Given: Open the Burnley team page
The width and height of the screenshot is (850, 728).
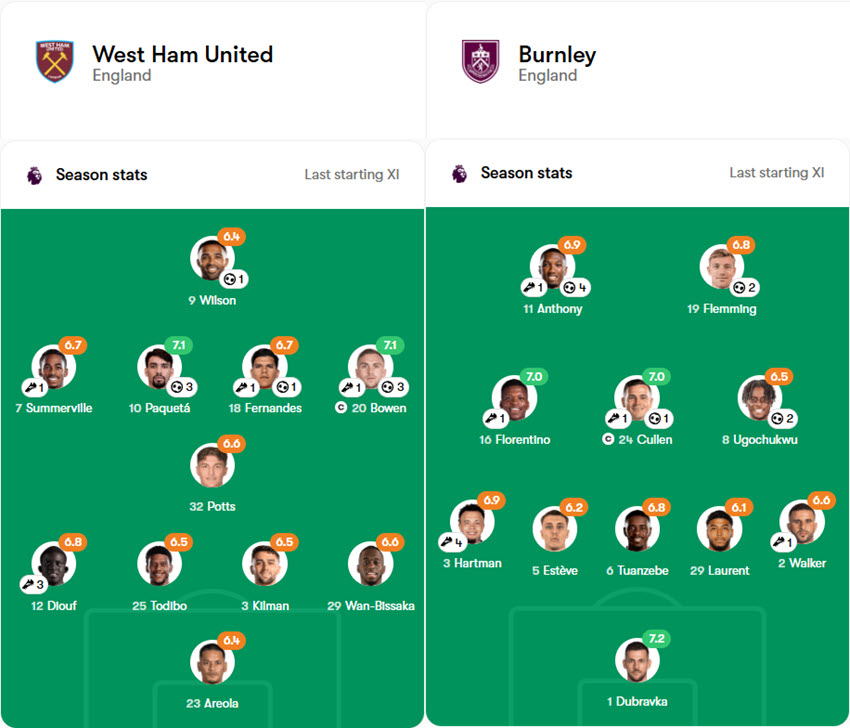Looking at the screenshot, I should (556, 55).
